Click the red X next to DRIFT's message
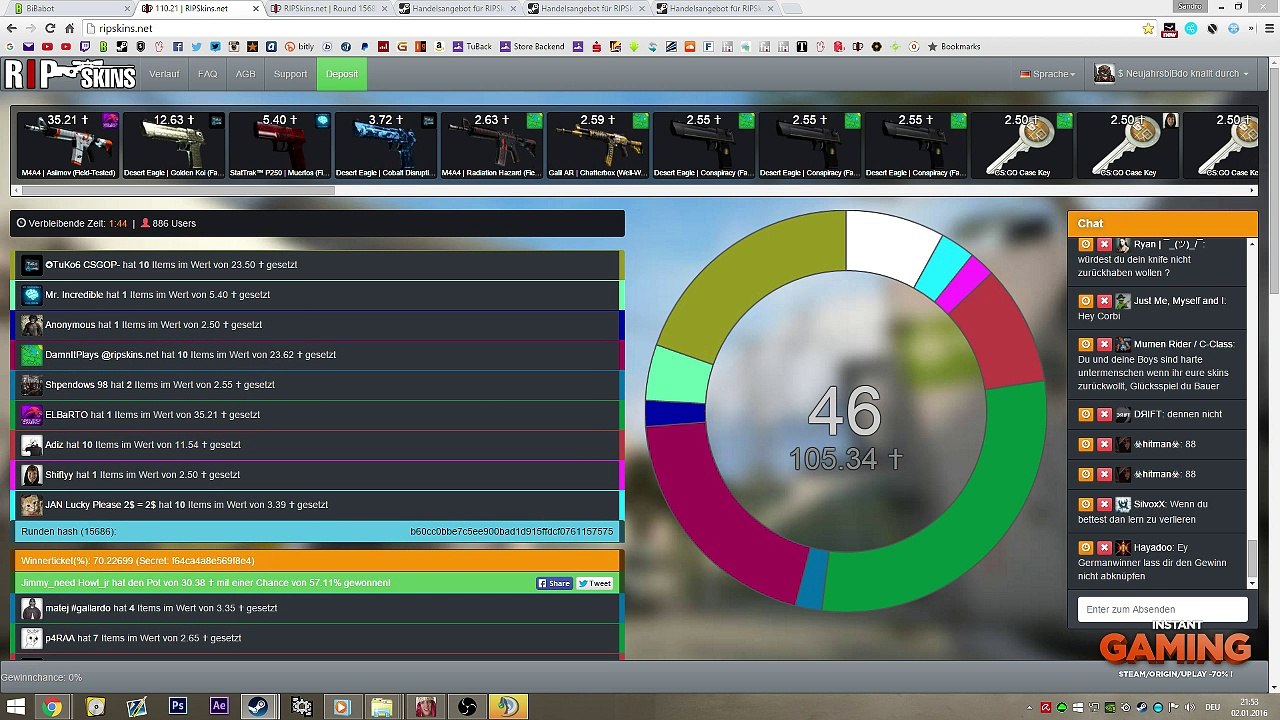 1104,414
